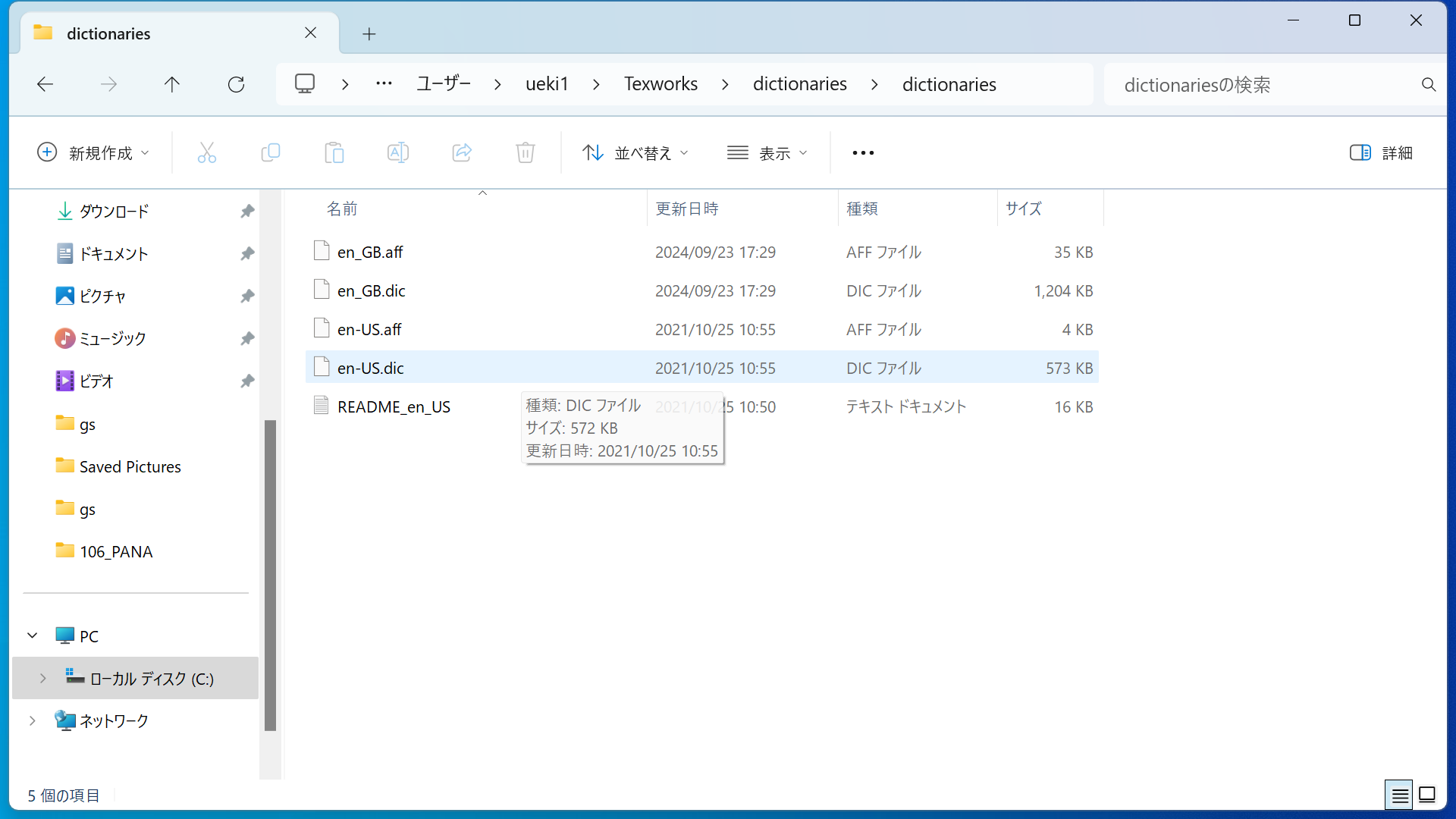Open a new tab with plus

[x=369, y=33]
